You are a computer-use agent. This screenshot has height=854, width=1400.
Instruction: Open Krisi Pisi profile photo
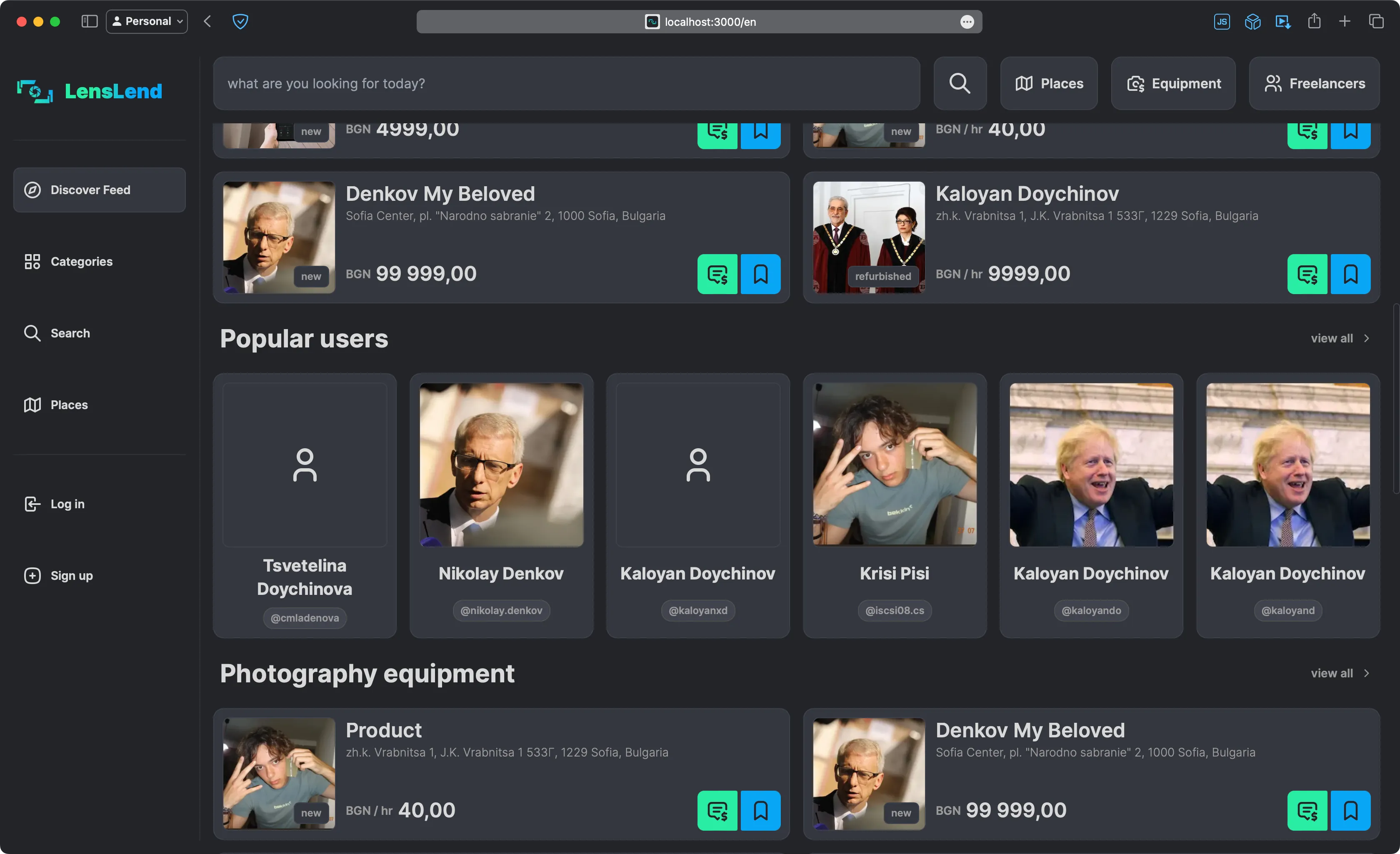click(894, 464)
